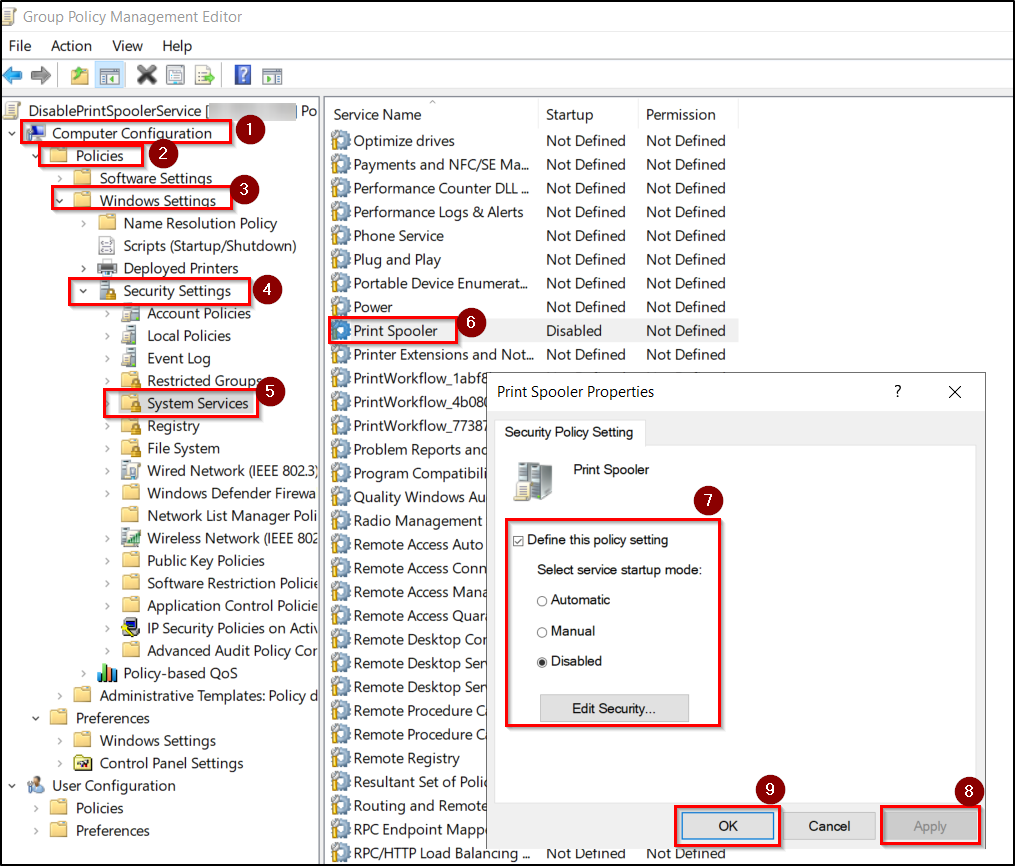The image size is (1015, 866).
Task: Click the Back arrow toolbar icon
Action: pos(14,76)
